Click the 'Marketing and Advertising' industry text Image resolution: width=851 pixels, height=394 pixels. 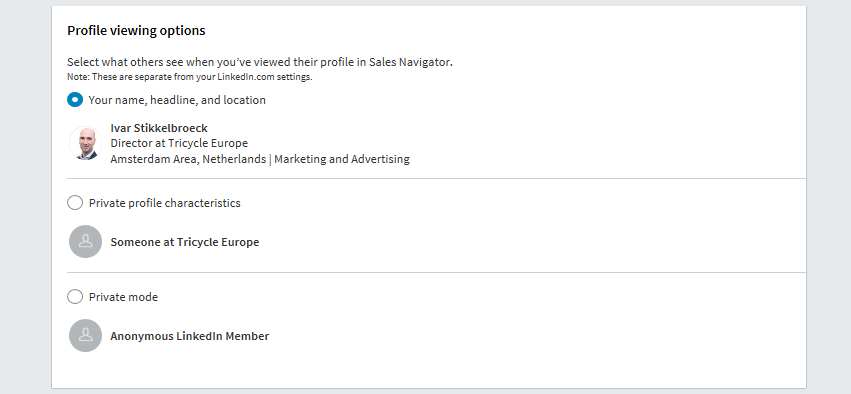pyautogui.click(x=342, y=160)
